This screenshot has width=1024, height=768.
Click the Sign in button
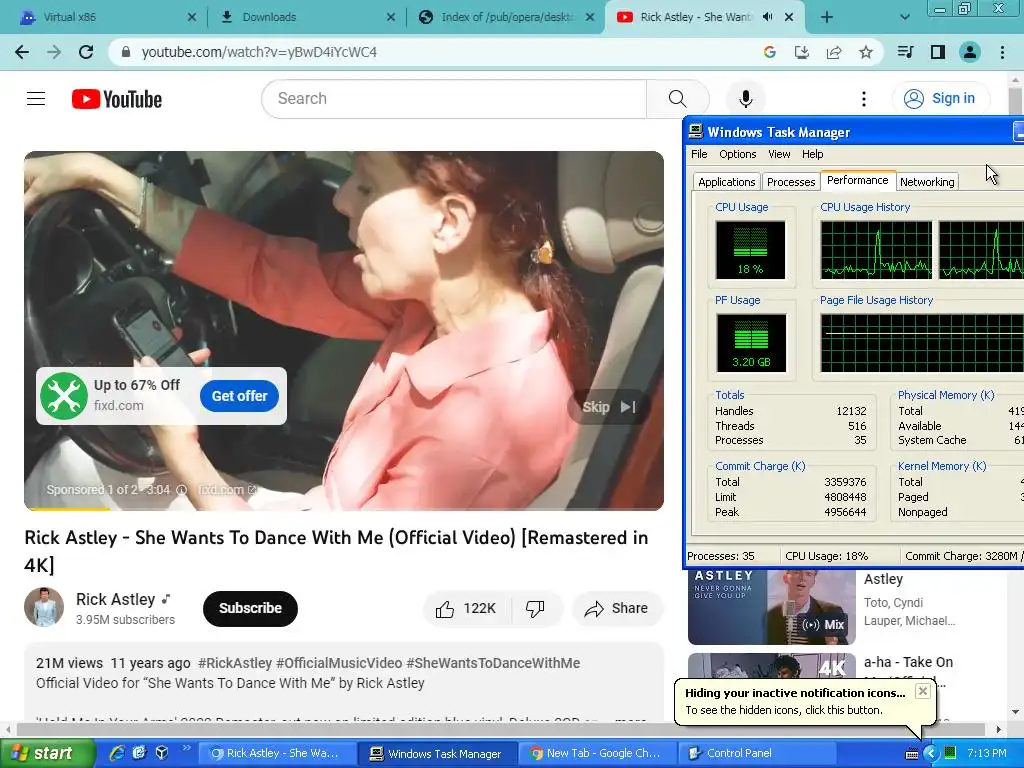[941, 99]
